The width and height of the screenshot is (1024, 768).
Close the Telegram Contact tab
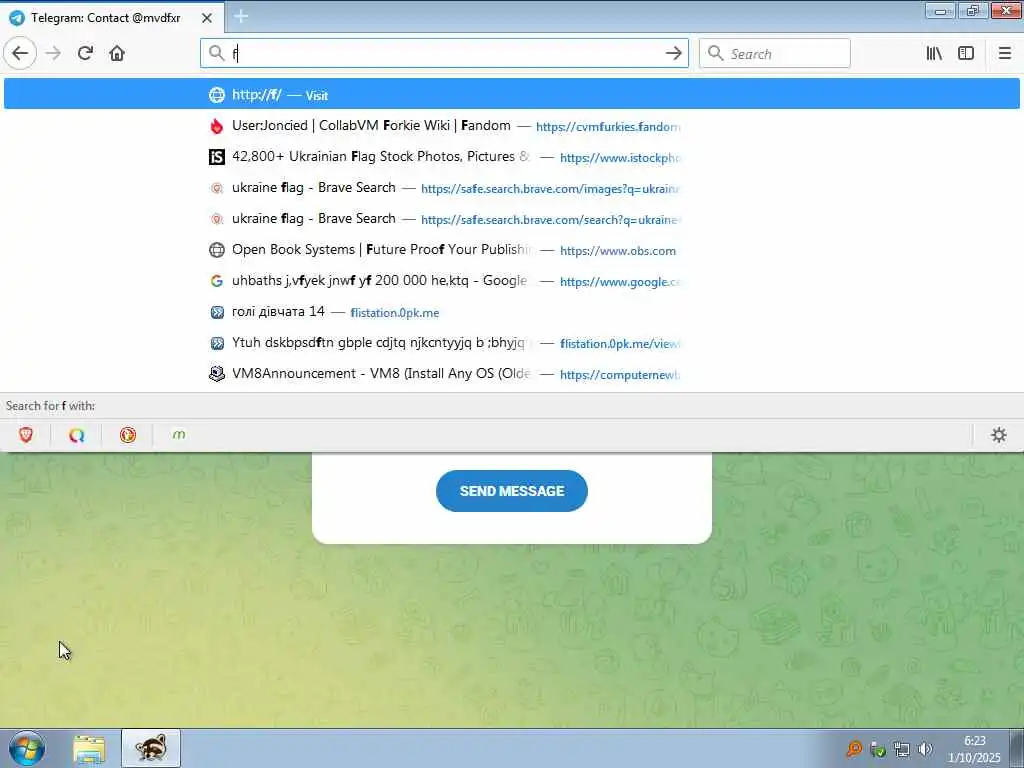[207, 18]
